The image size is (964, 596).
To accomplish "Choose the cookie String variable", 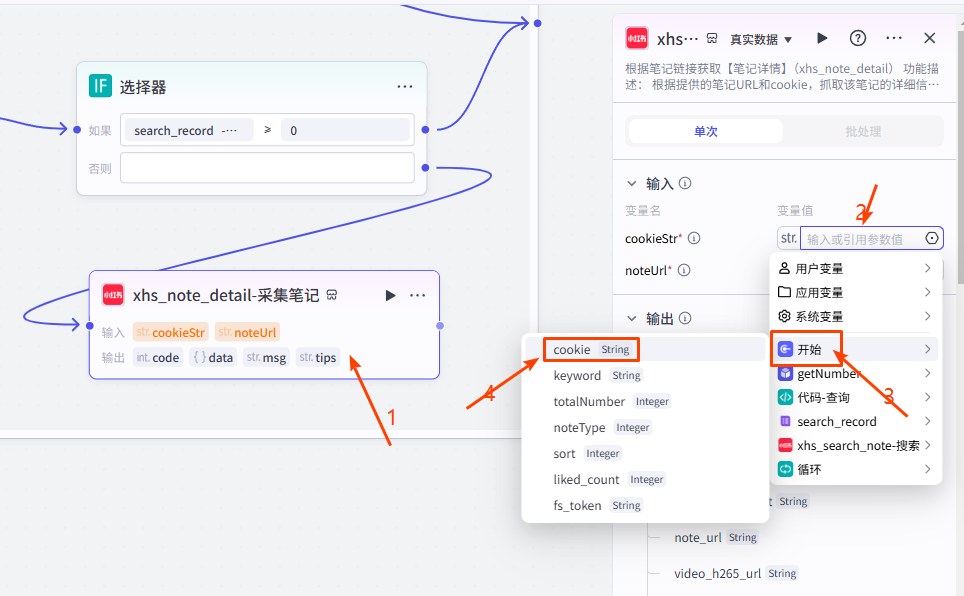I will pos(591,349).
